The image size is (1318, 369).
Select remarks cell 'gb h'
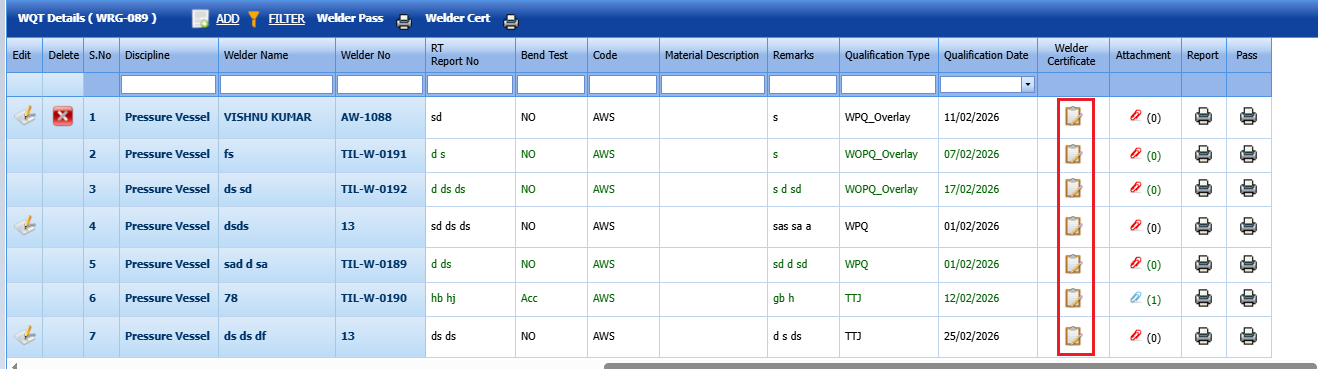784,298
